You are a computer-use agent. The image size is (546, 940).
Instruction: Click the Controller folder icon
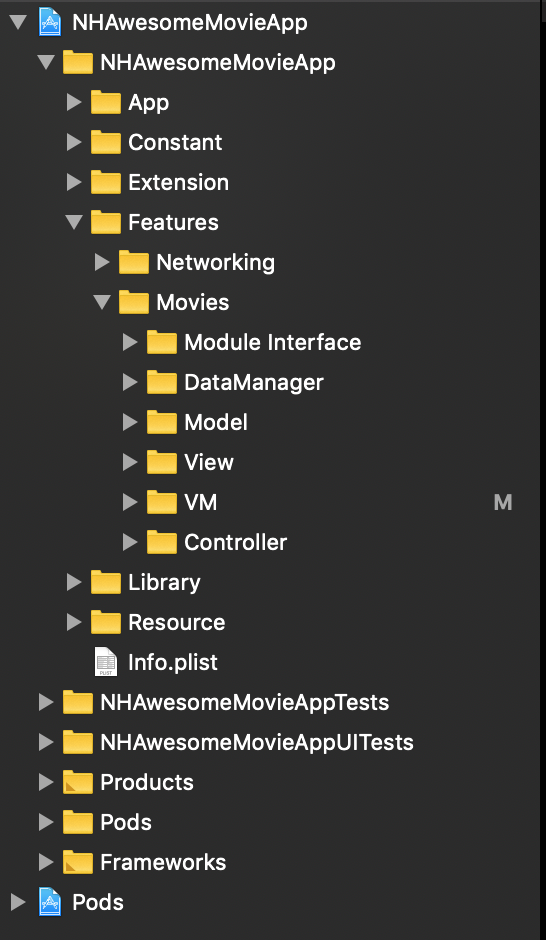pyautogui.click(x=162, y=543)
